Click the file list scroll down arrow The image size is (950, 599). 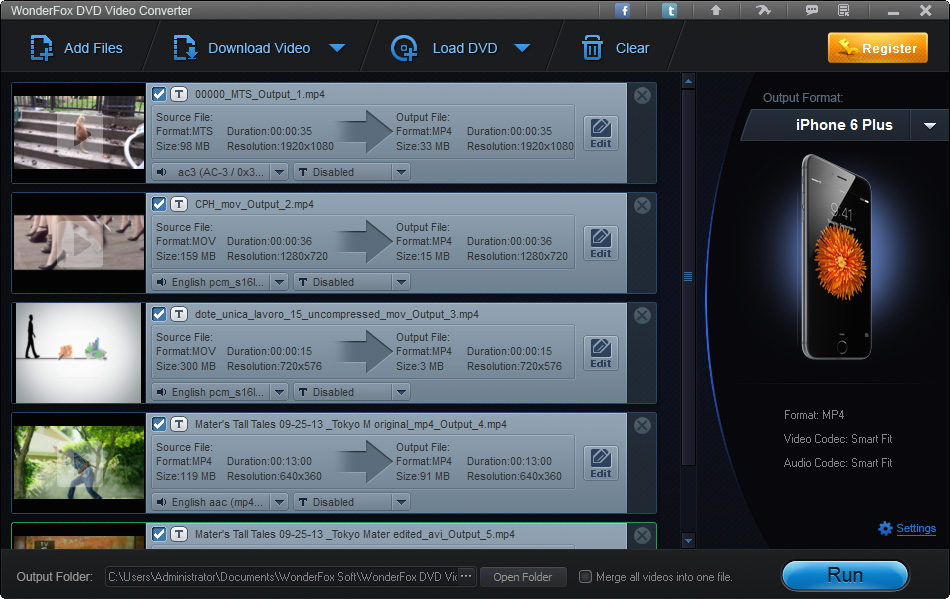click(x=688, y=540)
